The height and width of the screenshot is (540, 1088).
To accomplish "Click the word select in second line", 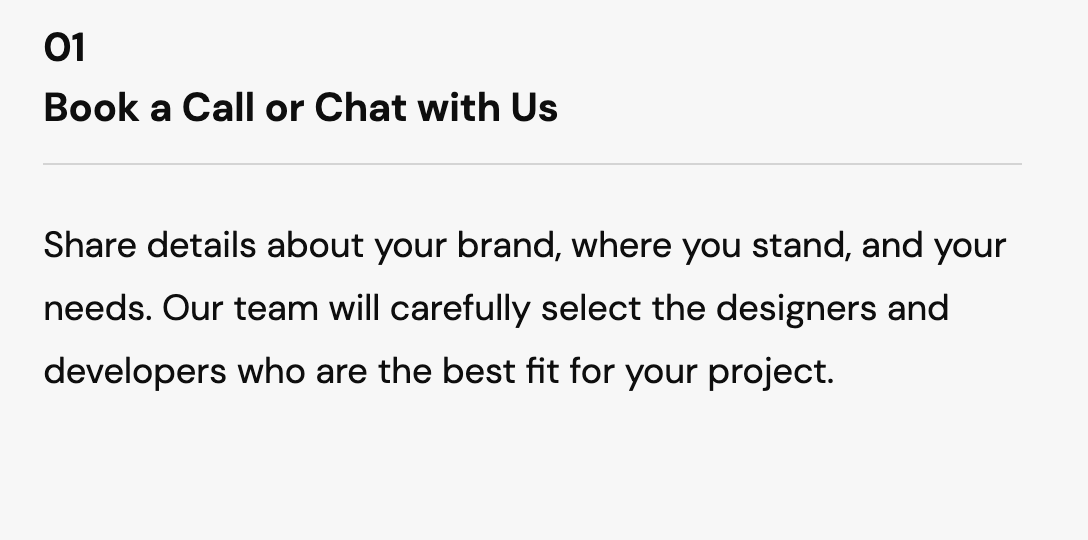I will click(591, 307).
